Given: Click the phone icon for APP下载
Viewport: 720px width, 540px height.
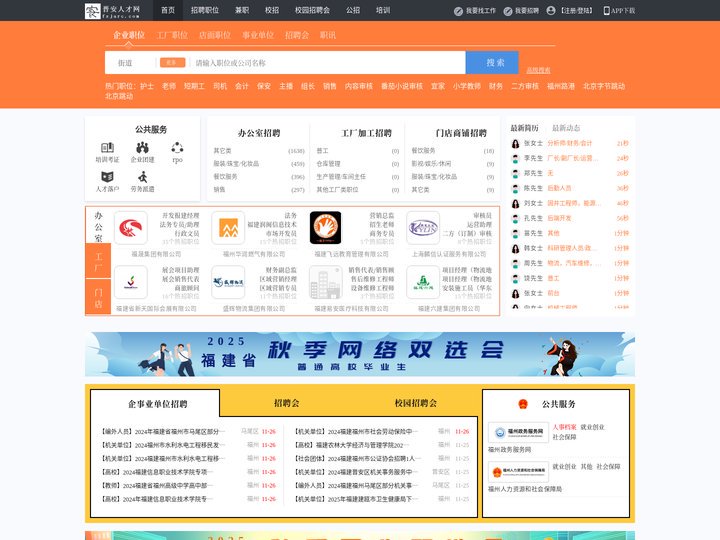Looking at the screenshot, I should click(606, 11).
